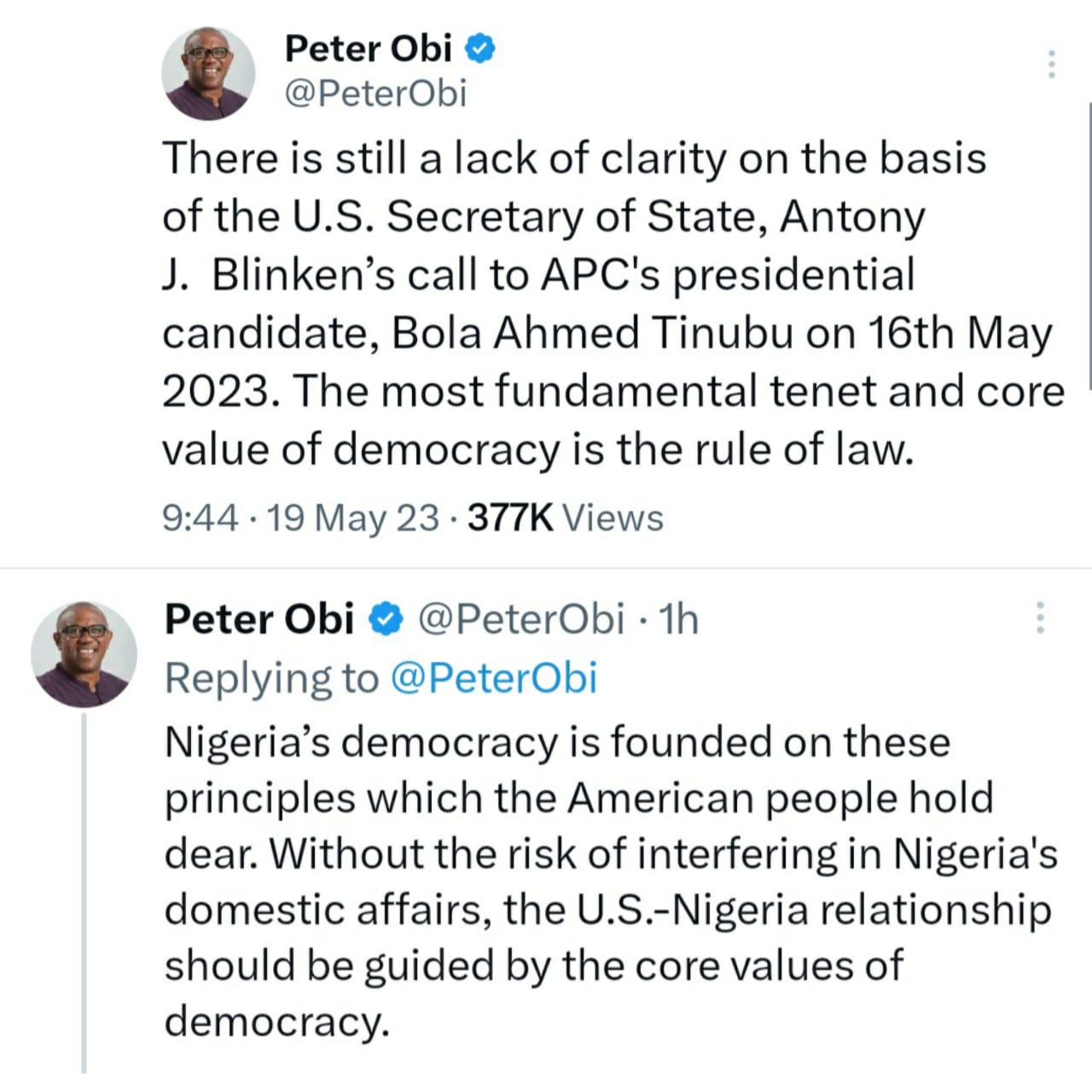Open the three-dot menu on the reply tweet
This screenshot has width=1092, height=1092.
click(1041, 619)
